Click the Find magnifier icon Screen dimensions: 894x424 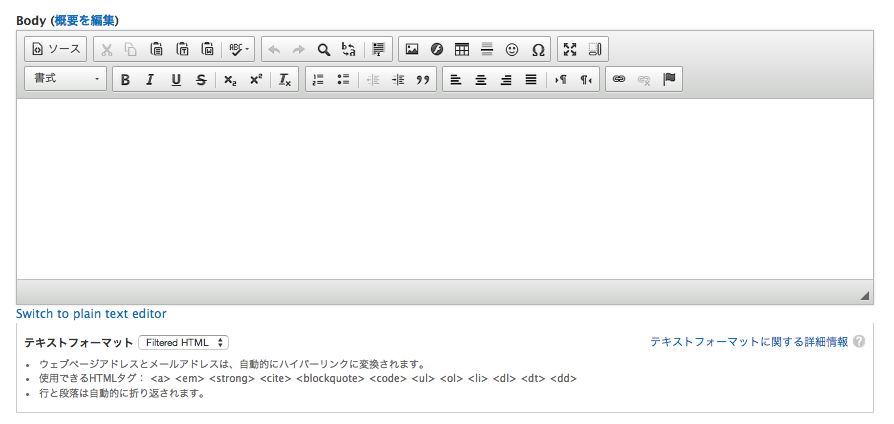[x=324, y=49]
